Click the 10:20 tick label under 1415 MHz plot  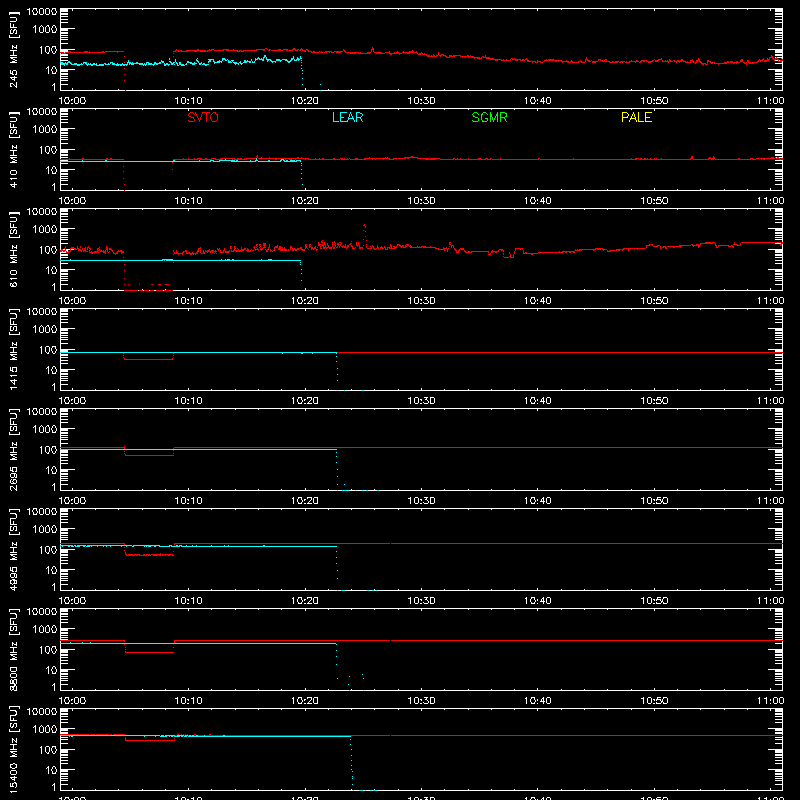pos(305,401)
